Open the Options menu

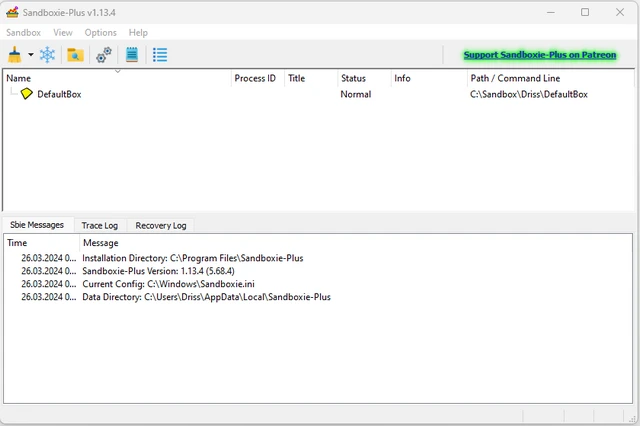[100, 33]
